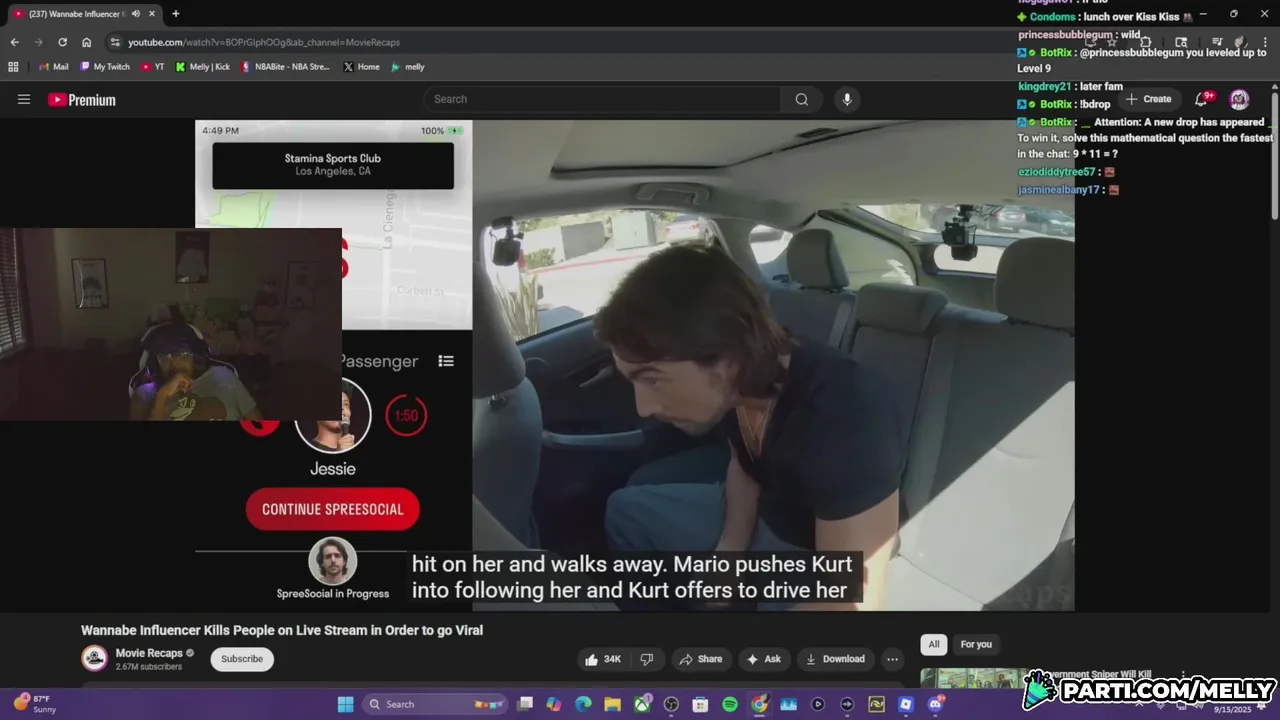View site information icon in address bar
The image size is (1280, 720).
[x=115, y=42]
